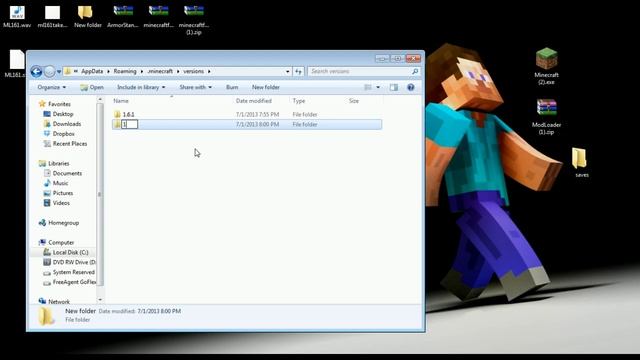Viewport: 640px width, 360px height.
Task: Select System Reserved drive in navigation pane
Action: [69, 272]
